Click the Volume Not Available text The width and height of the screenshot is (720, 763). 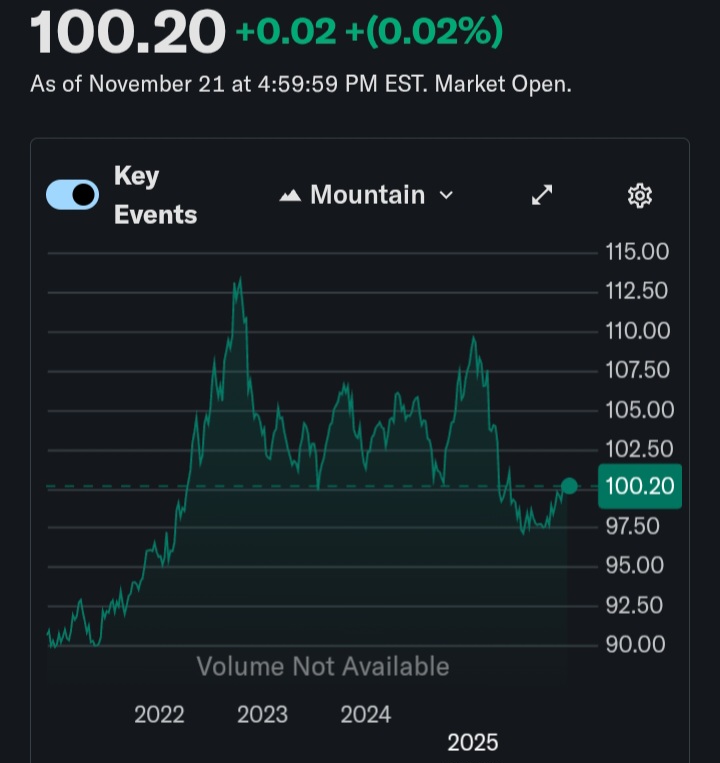coord(322,666)
